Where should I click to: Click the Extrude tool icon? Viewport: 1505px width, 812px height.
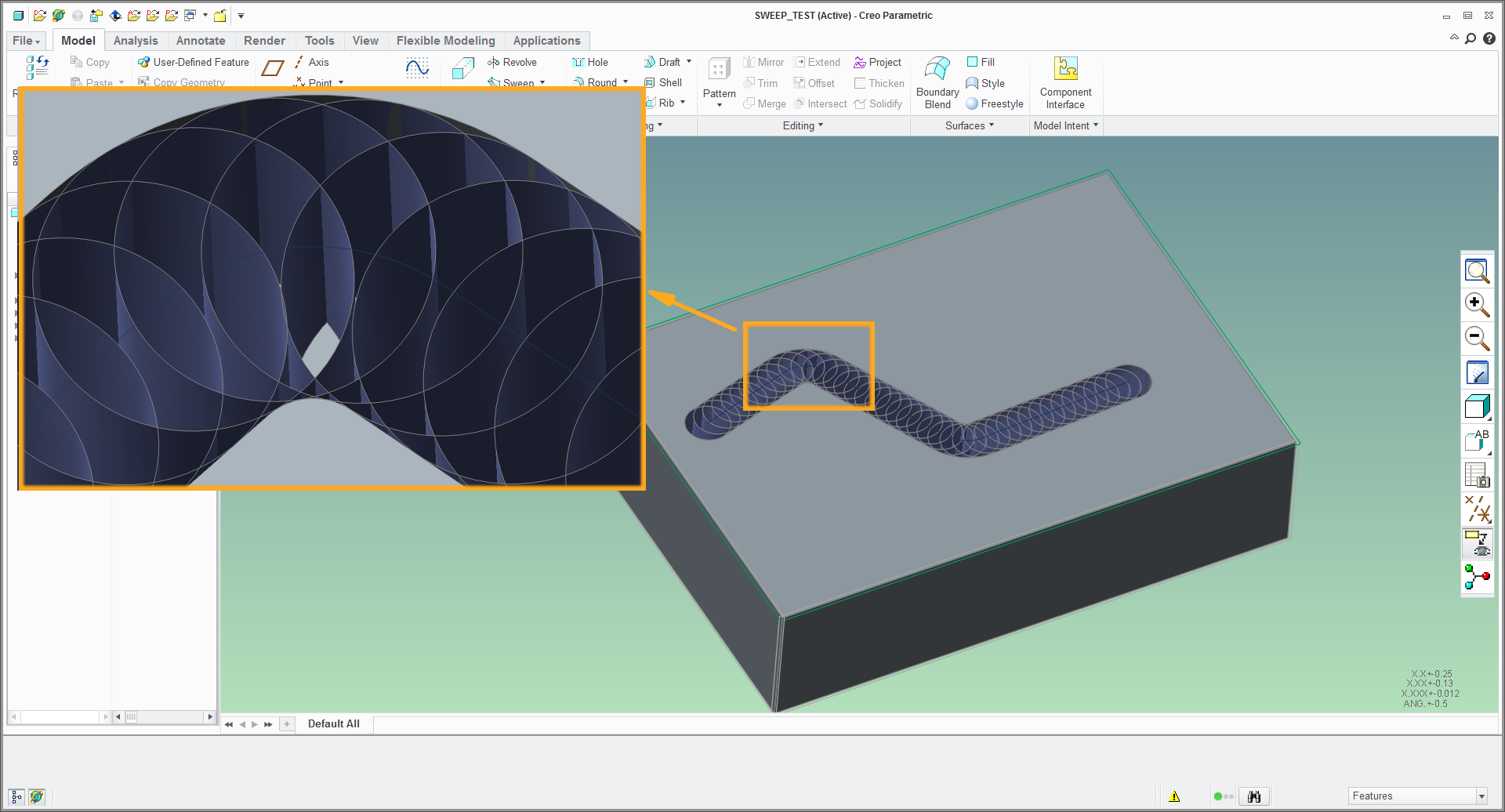tap(462, 69)
